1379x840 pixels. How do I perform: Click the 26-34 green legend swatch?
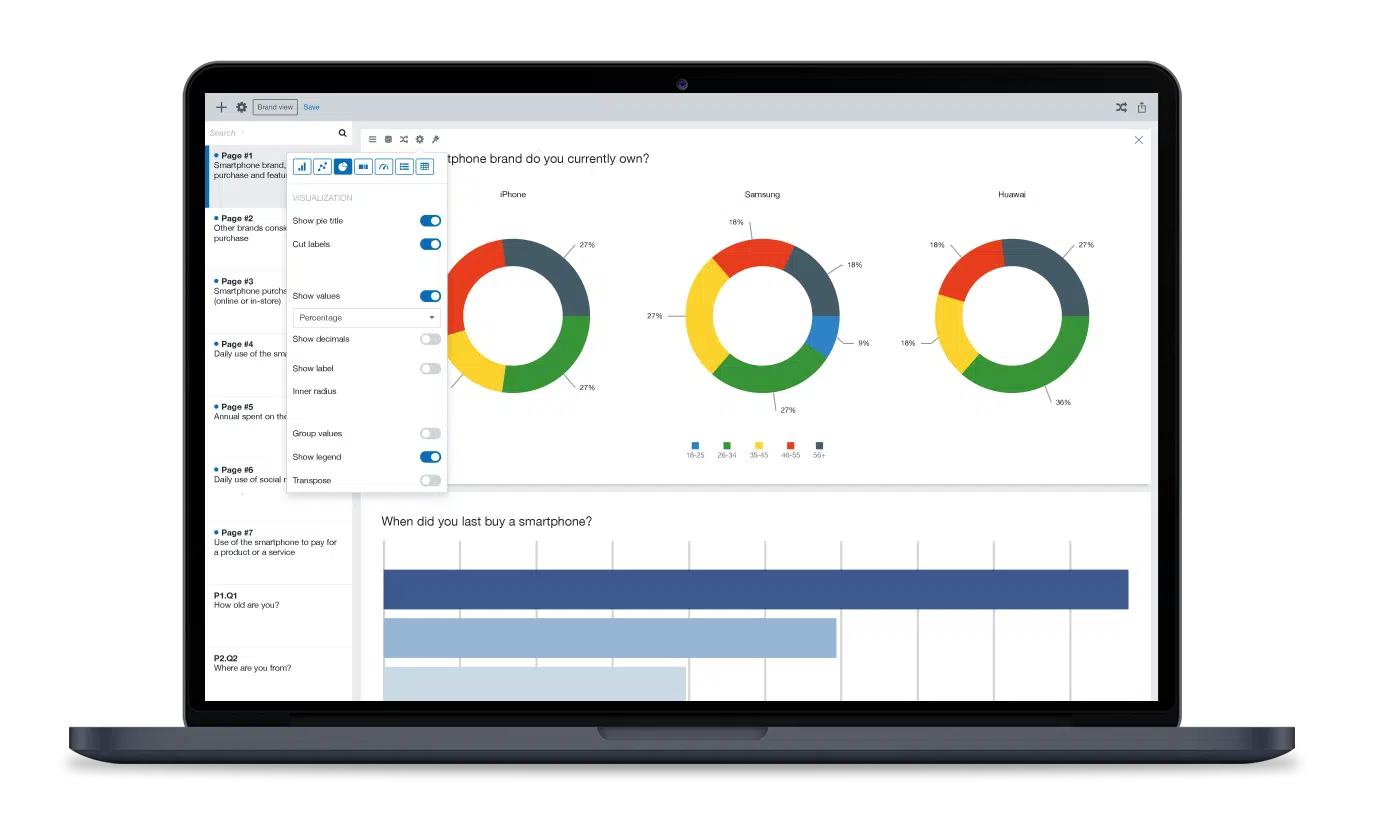coord(727,445)
